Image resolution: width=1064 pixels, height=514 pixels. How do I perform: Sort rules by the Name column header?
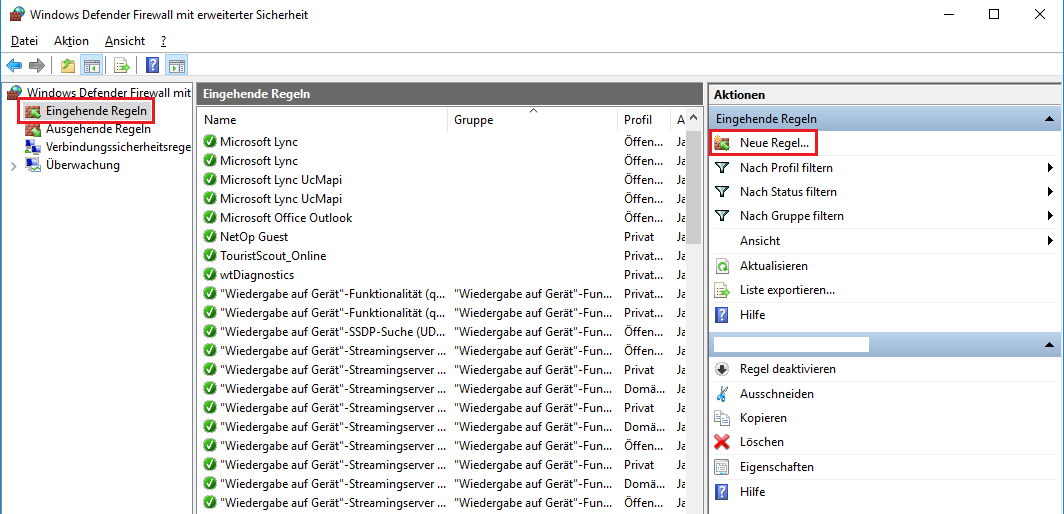pyautogui.click(x=323, y=120)
